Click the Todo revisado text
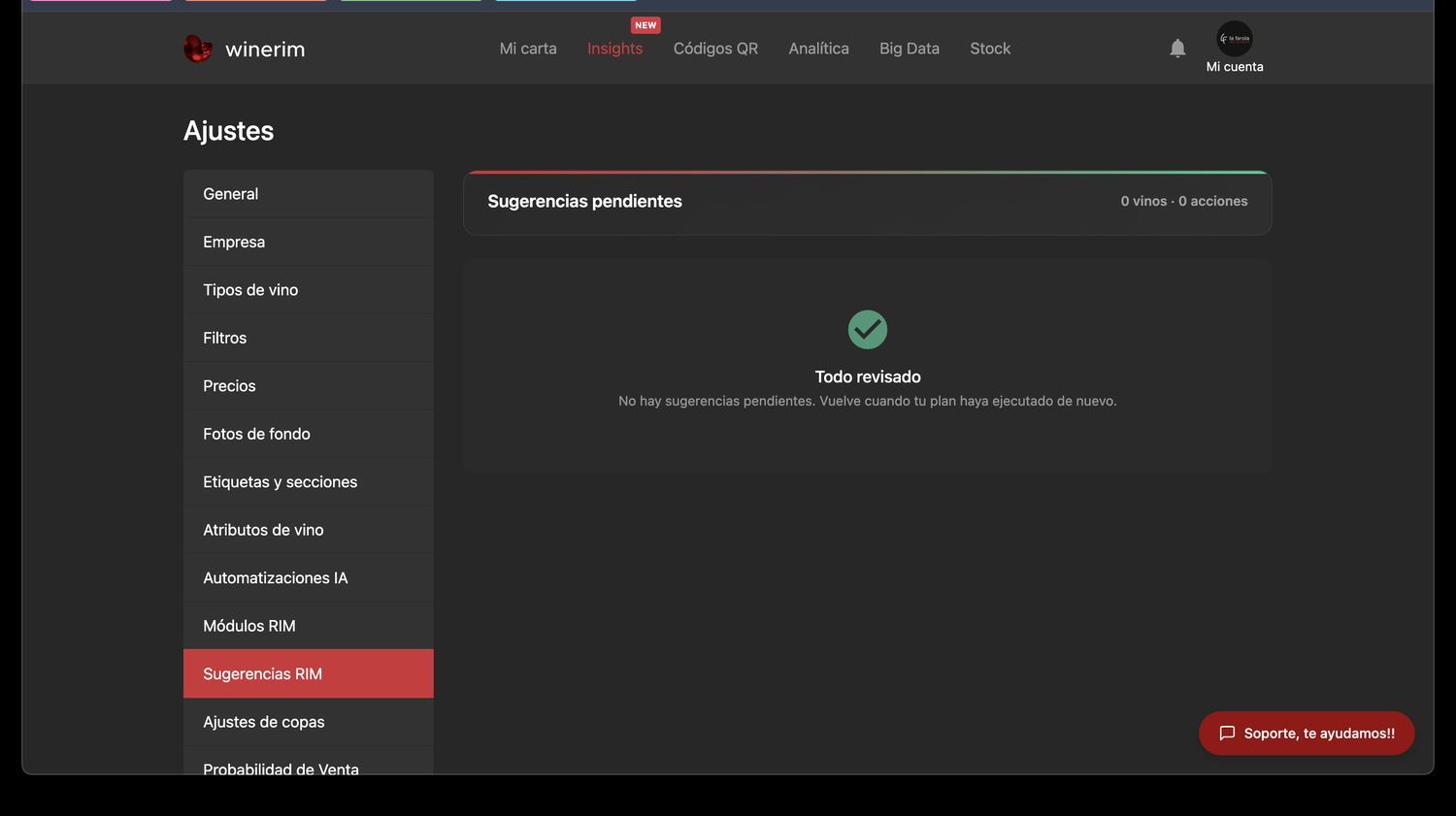 pos(868,376)
